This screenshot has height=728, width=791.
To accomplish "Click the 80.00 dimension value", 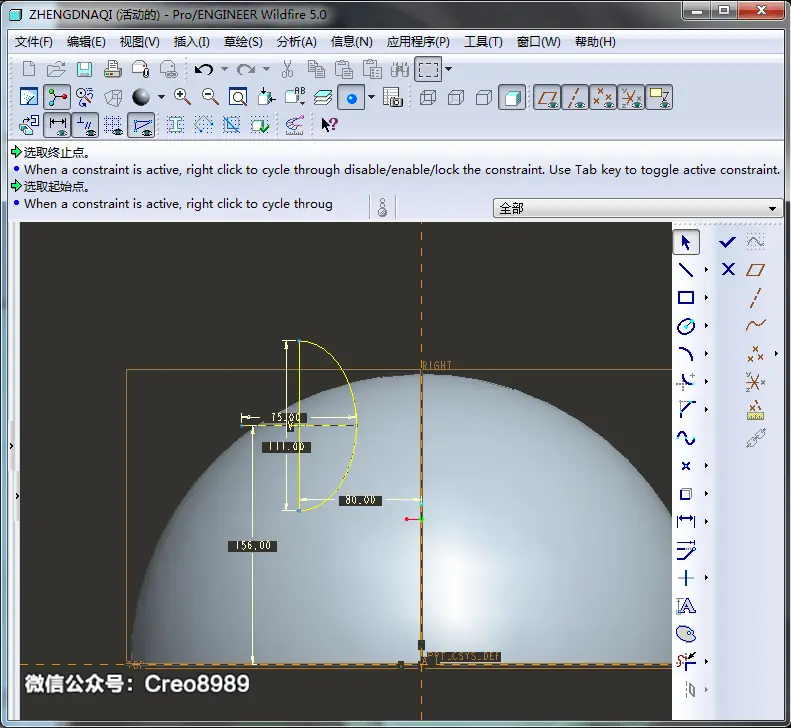I will click(360, 500).
